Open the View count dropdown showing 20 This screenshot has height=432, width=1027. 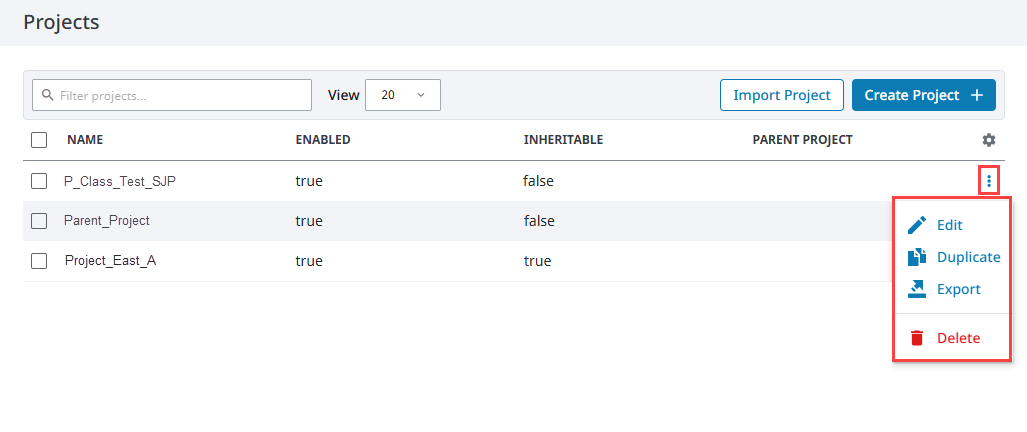click(x=403, y=95)
